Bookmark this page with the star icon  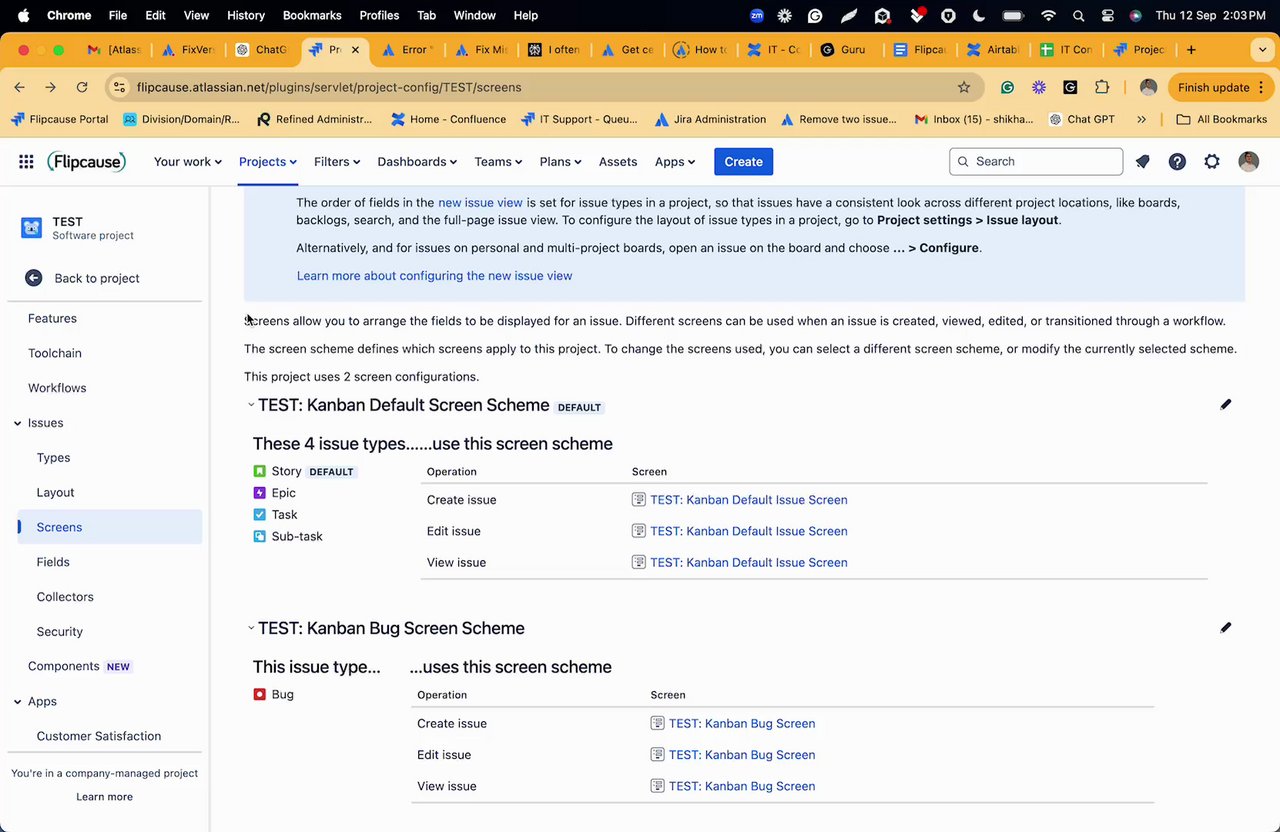(964, 87)
